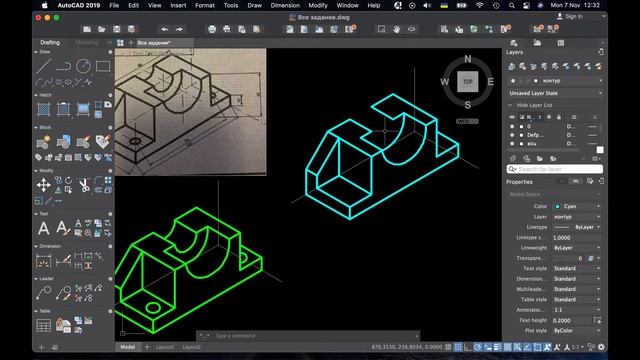The image size is (640, 360).
Task: Open the Draw menu
Action: [254, 5]
